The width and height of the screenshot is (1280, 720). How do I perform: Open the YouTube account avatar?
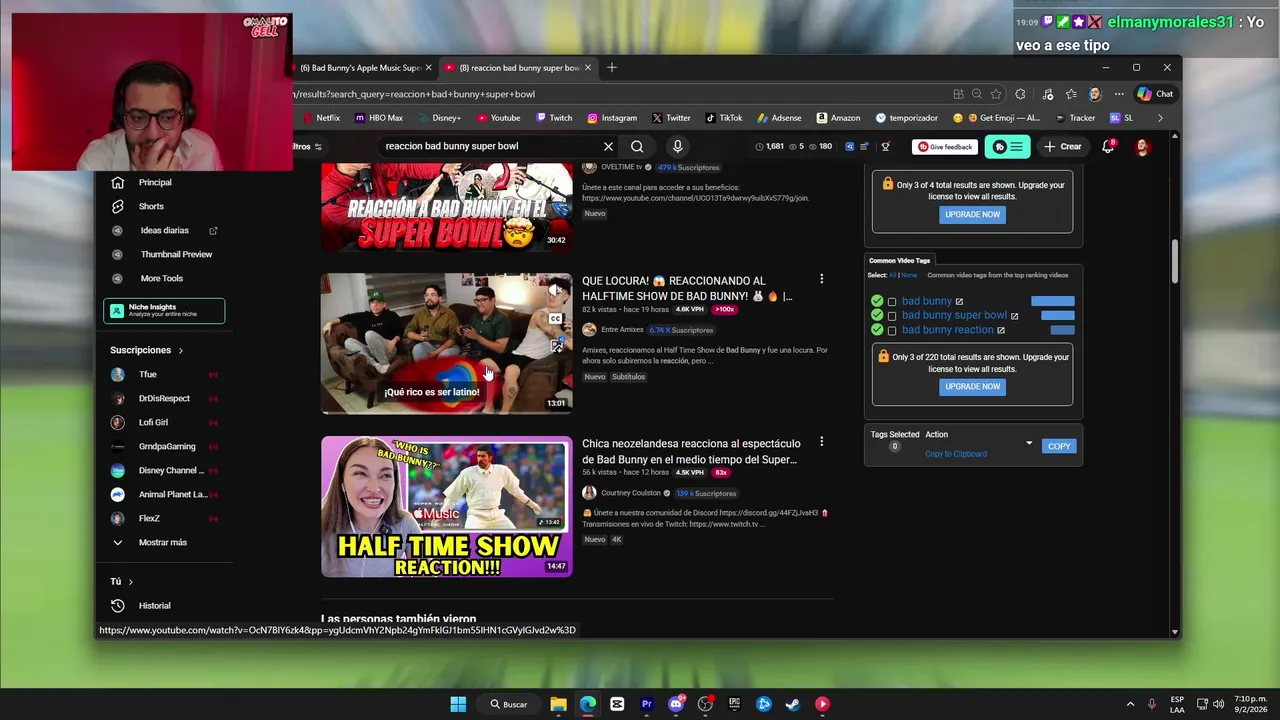[1142, 147]
